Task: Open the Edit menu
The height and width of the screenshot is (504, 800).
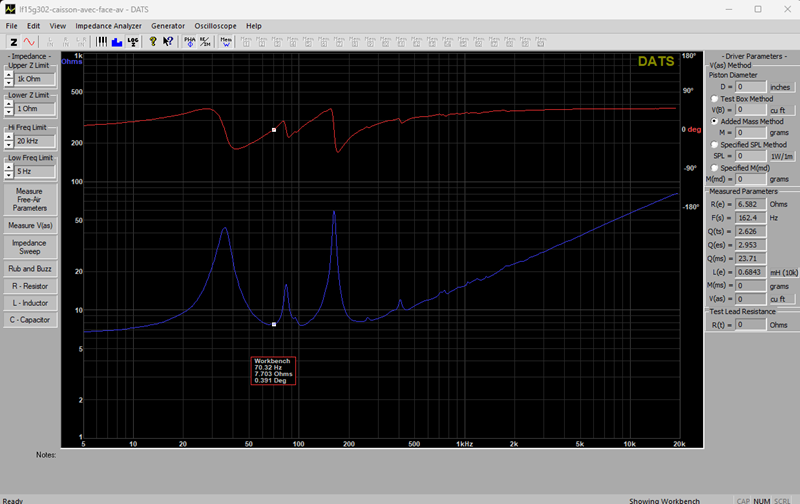Action: click(33, 26)
